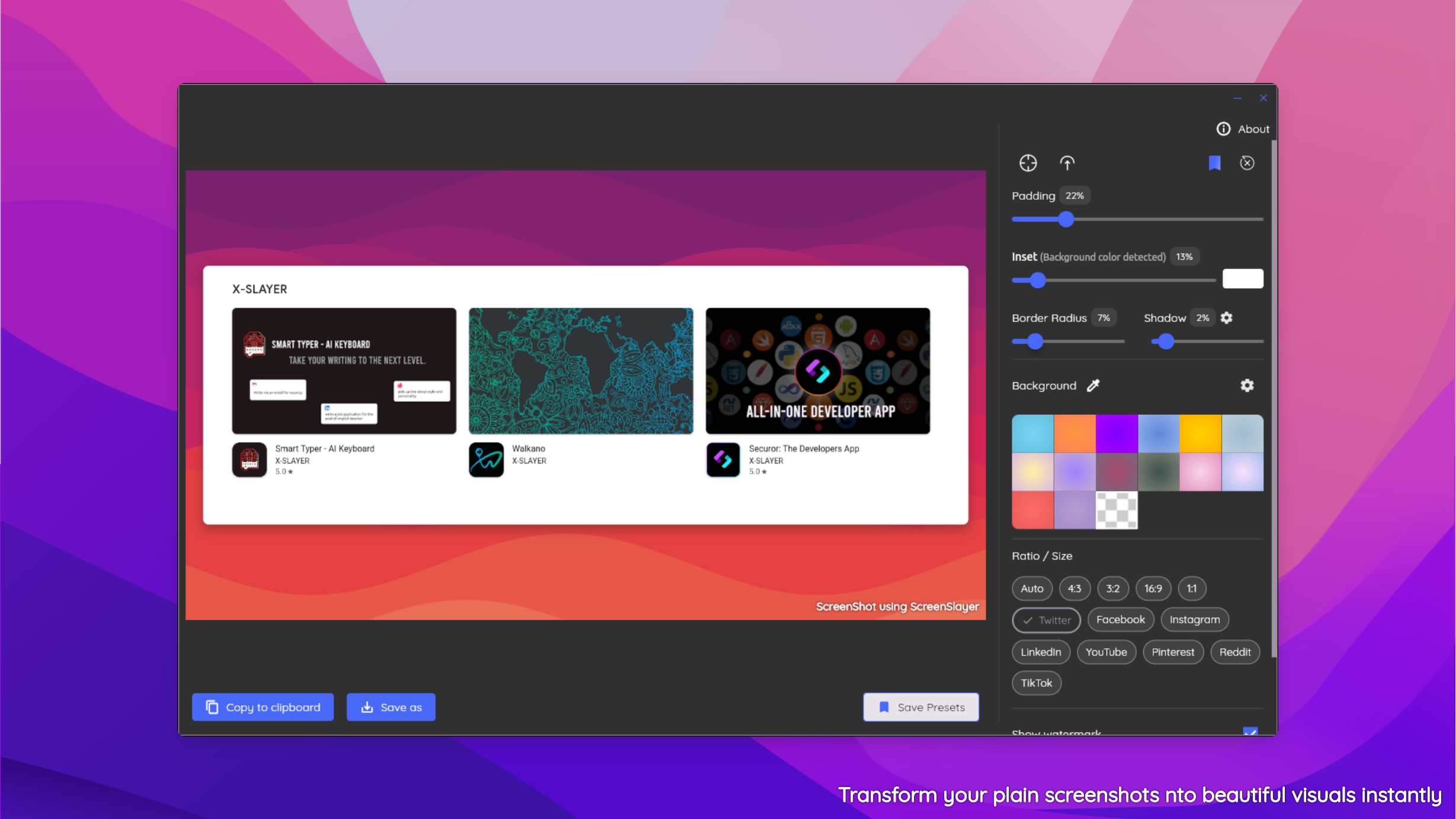
Task: Click the Padding 22% value badge
Action: 1075,196
